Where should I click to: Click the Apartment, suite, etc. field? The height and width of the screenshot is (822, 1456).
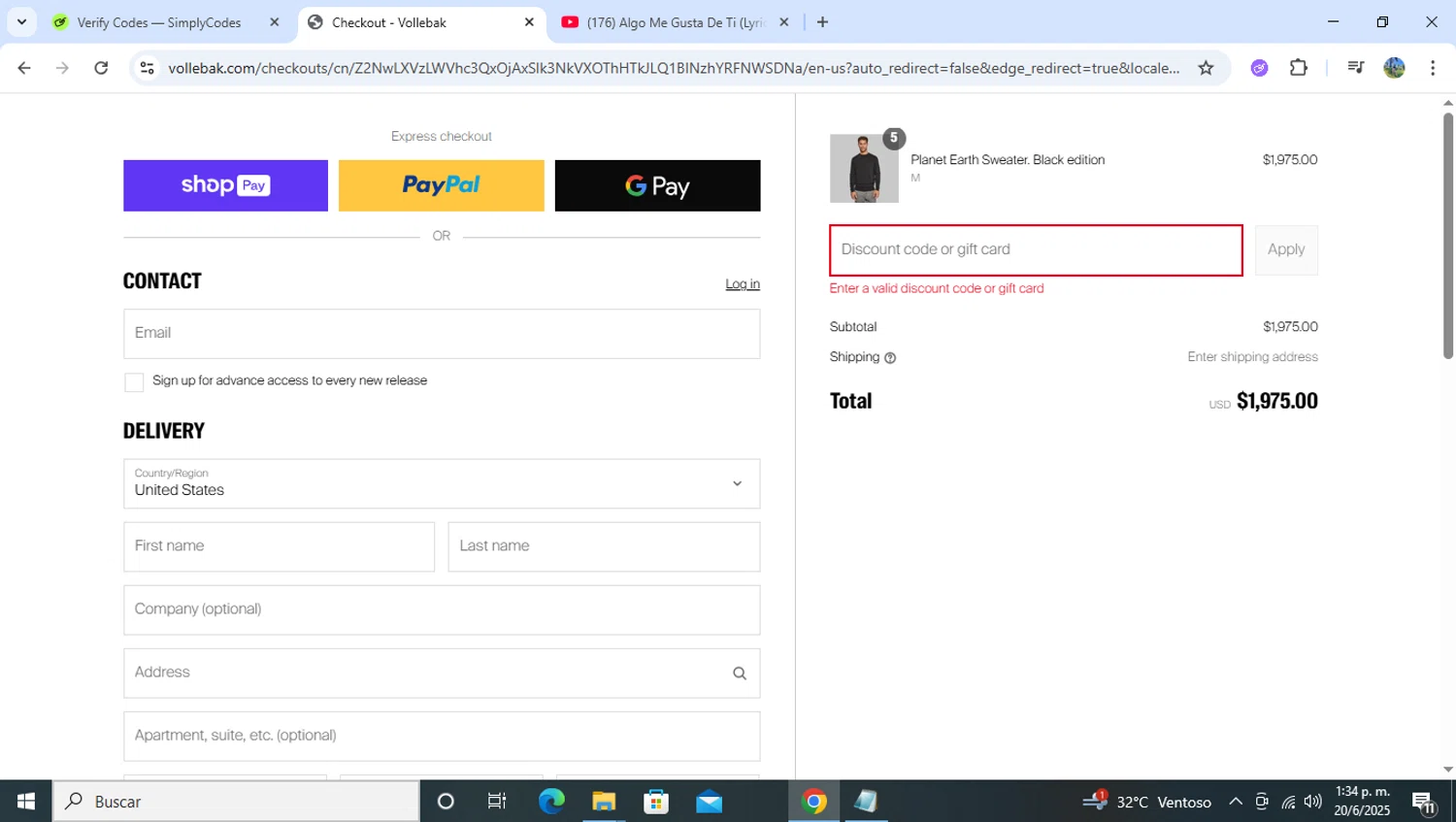442,736
